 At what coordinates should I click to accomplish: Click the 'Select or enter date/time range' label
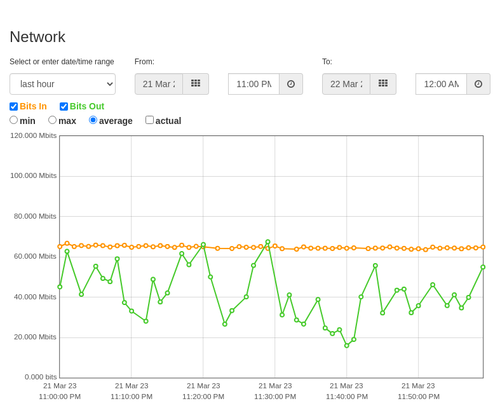(62, 62)
